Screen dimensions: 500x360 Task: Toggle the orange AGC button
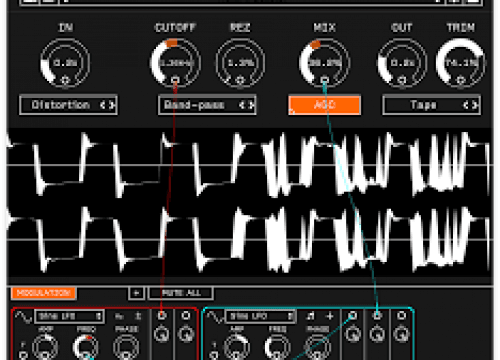click(324, 105)
